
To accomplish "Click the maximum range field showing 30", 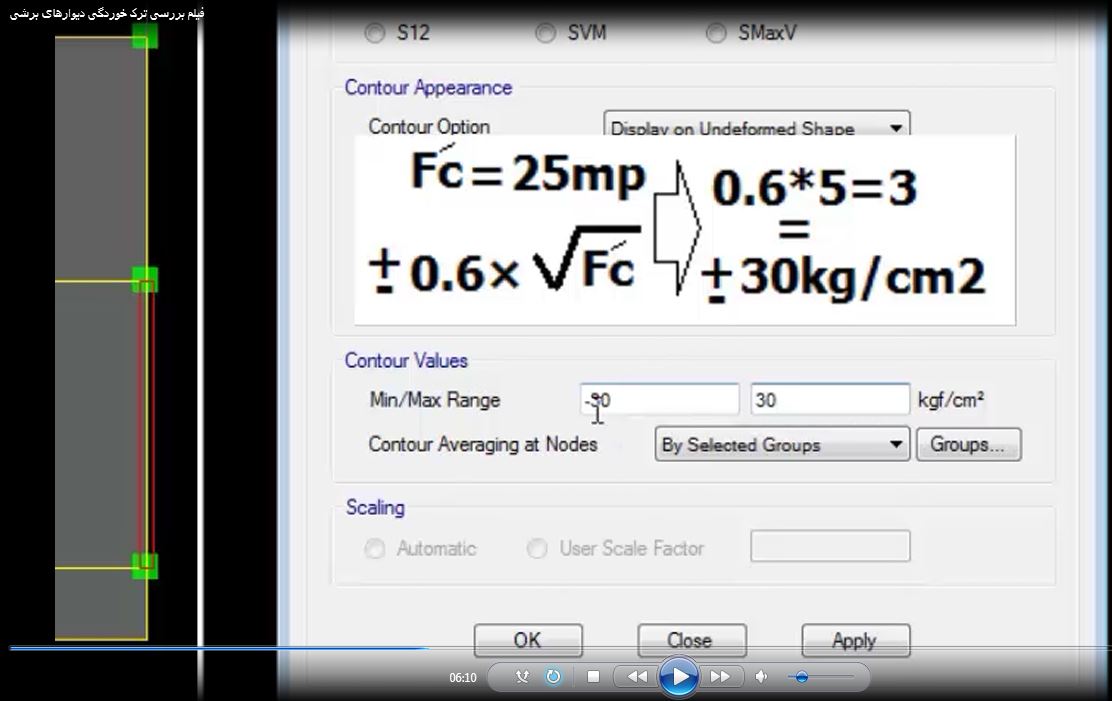I will 829,400.
